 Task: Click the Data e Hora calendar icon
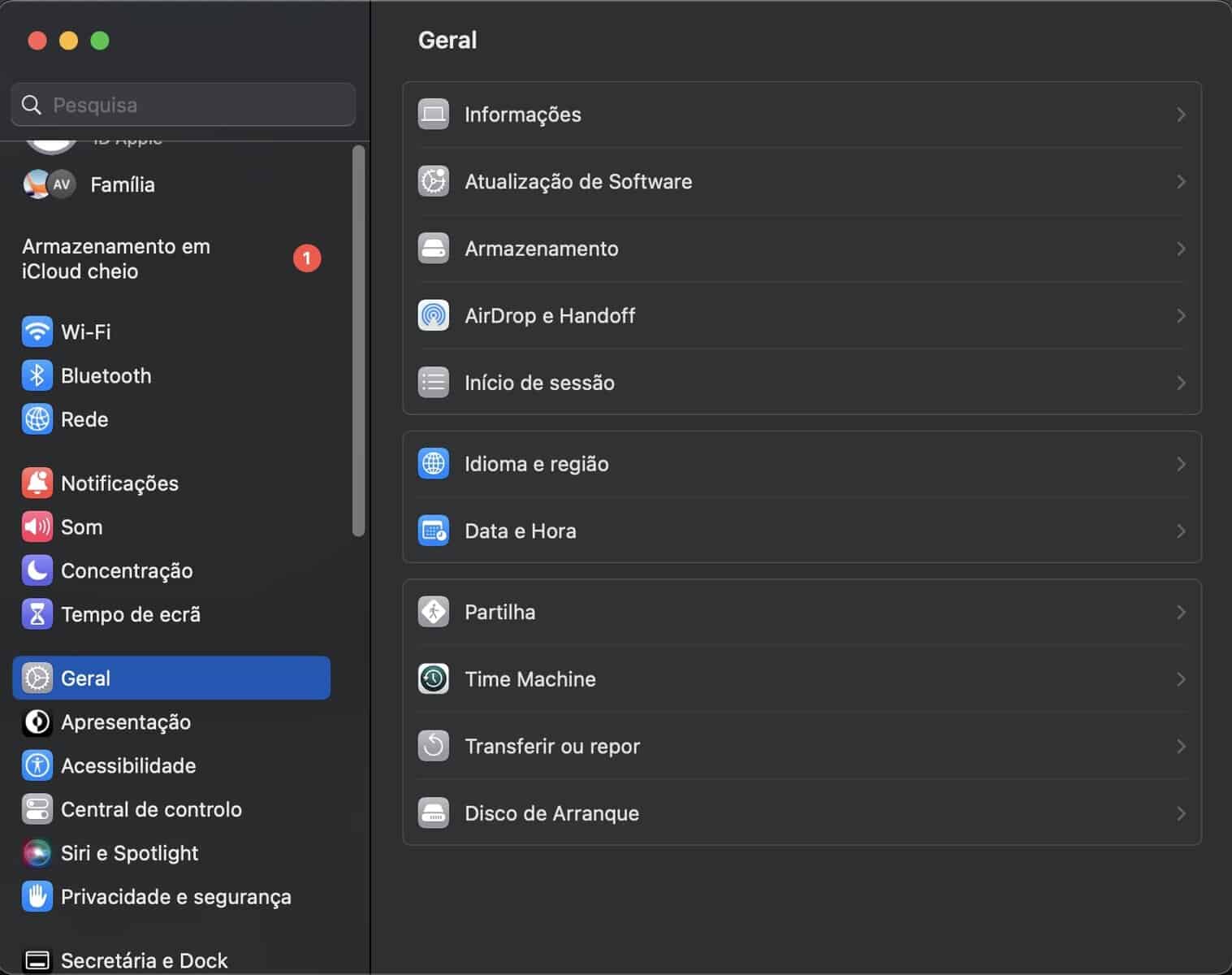click(x=434, y=531)
